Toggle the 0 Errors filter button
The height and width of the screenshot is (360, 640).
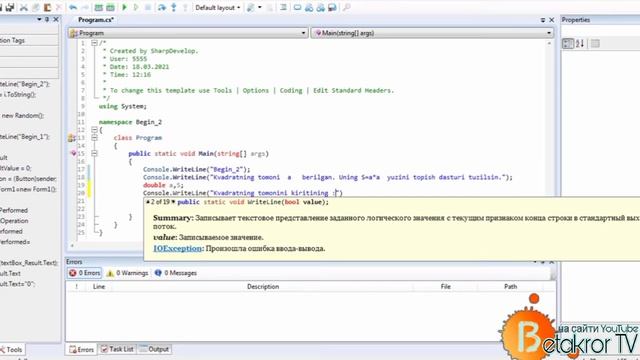pos(84,273)
